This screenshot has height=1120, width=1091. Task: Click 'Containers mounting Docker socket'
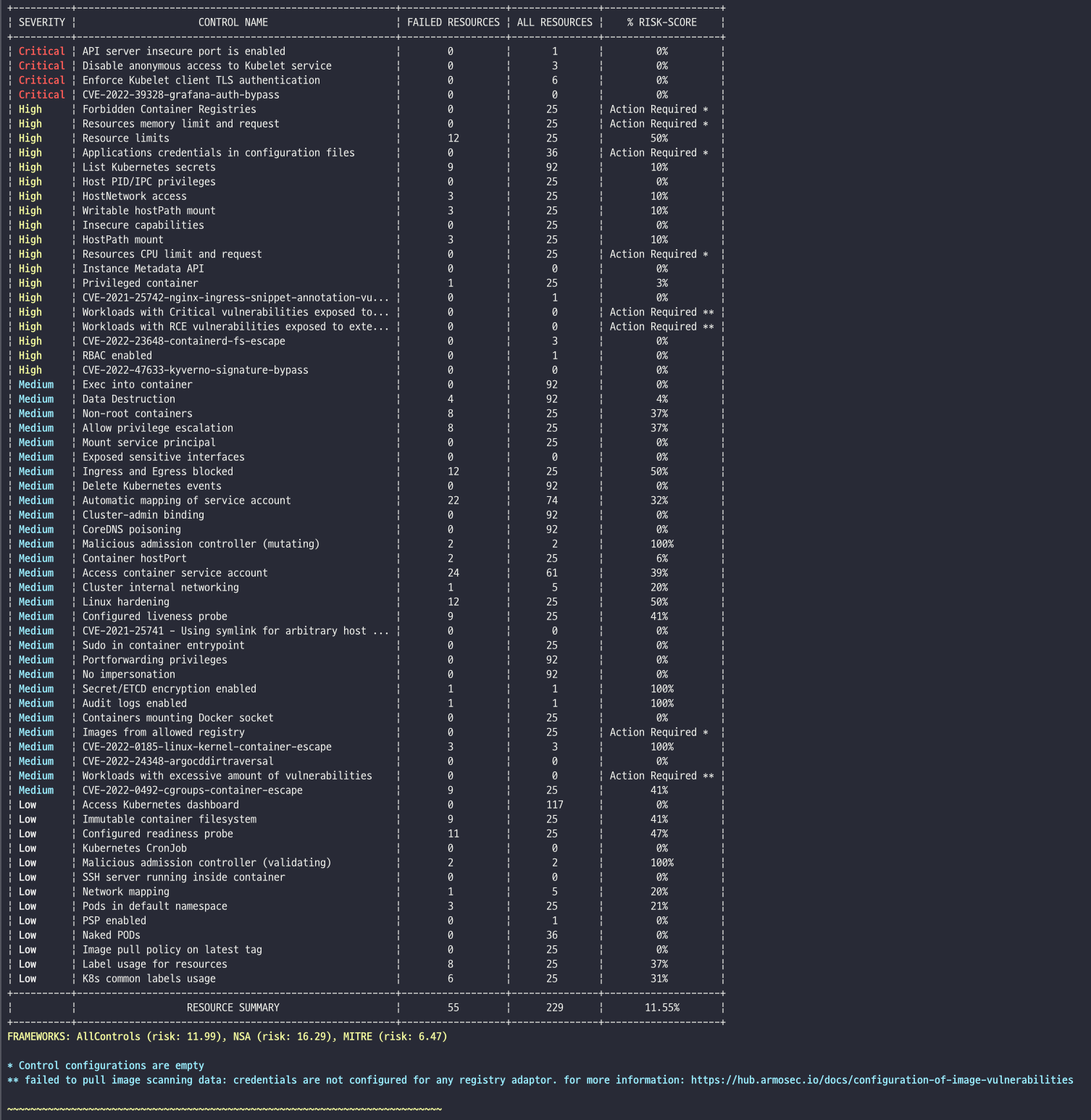click(178, 718)
